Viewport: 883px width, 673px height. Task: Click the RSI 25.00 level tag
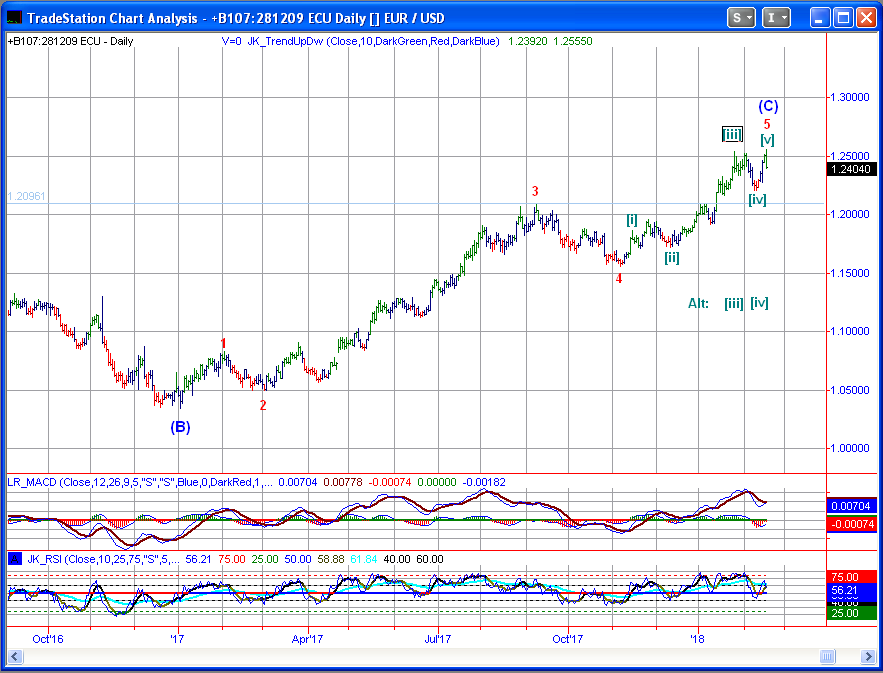[851, 613]
